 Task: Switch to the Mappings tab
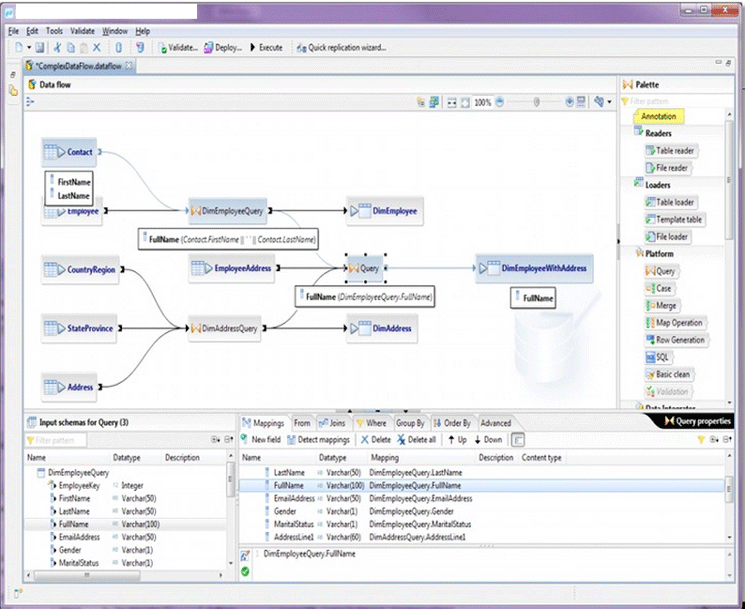click(x=264, y=423)
